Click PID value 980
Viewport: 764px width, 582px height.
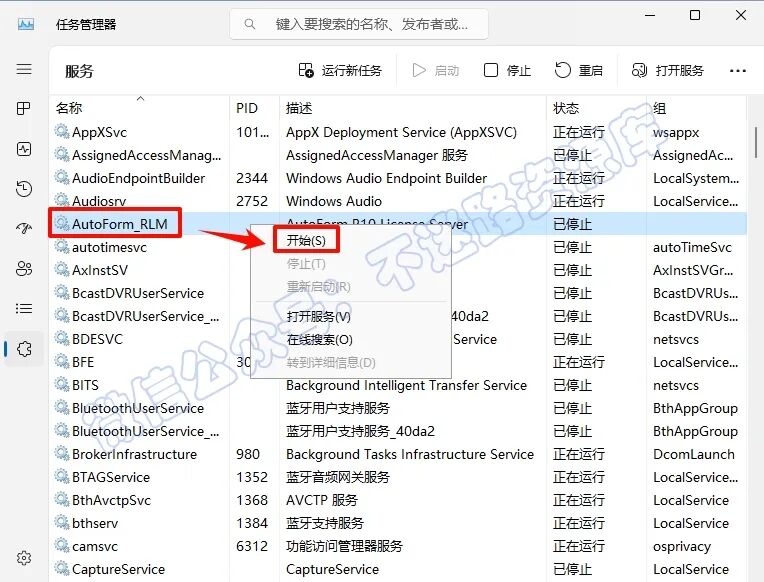[248, 454]
